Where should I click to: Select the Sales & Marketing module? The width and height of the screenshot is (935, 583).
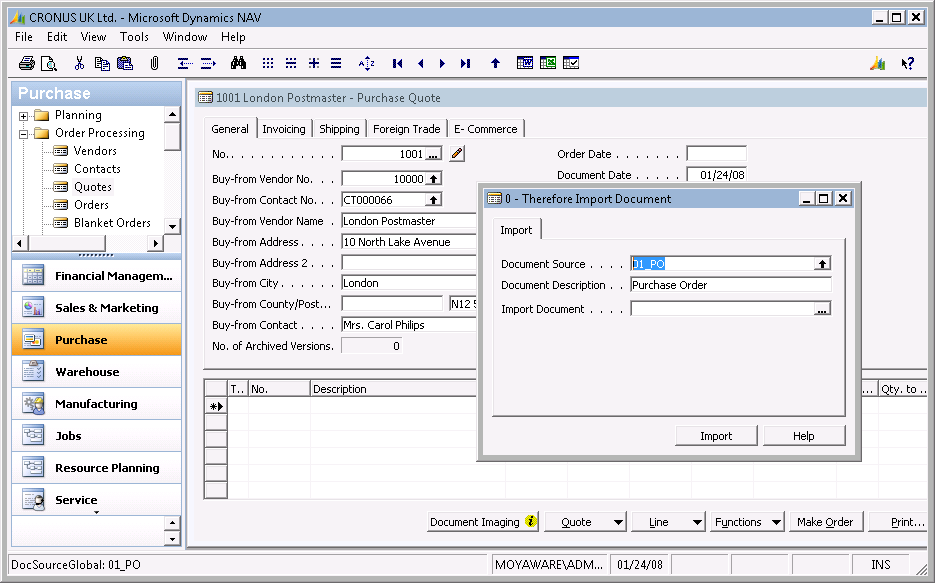(x=97, y=308)
